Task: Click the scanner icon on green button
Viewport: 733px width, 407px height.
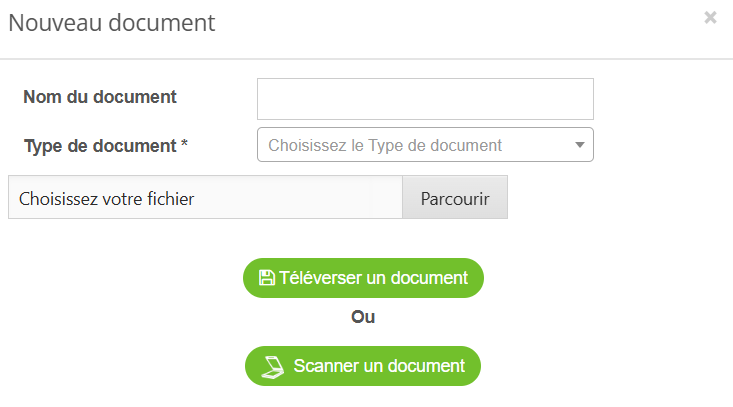Action: 273,366
